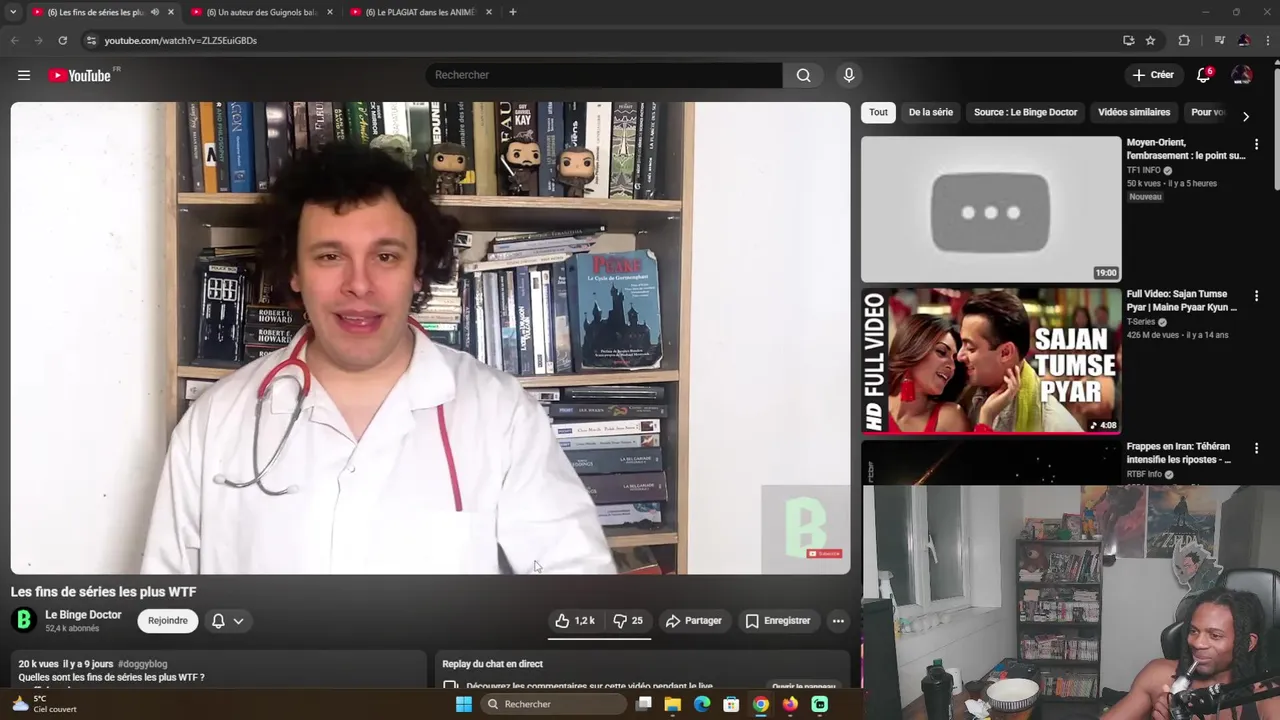Open Task View on taskbar
The width and height of the screenshot is (1280, 720).
[644, 704]
